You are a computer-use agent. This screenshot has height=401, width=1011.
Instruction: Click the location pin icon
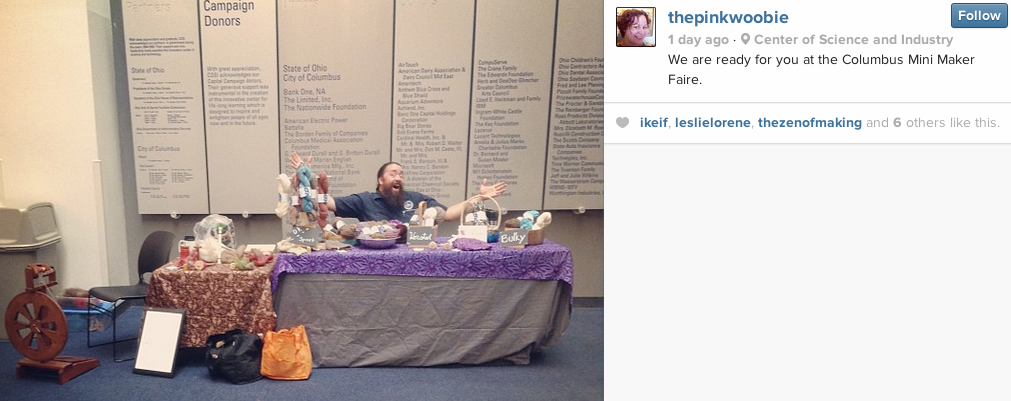[745, 39]
